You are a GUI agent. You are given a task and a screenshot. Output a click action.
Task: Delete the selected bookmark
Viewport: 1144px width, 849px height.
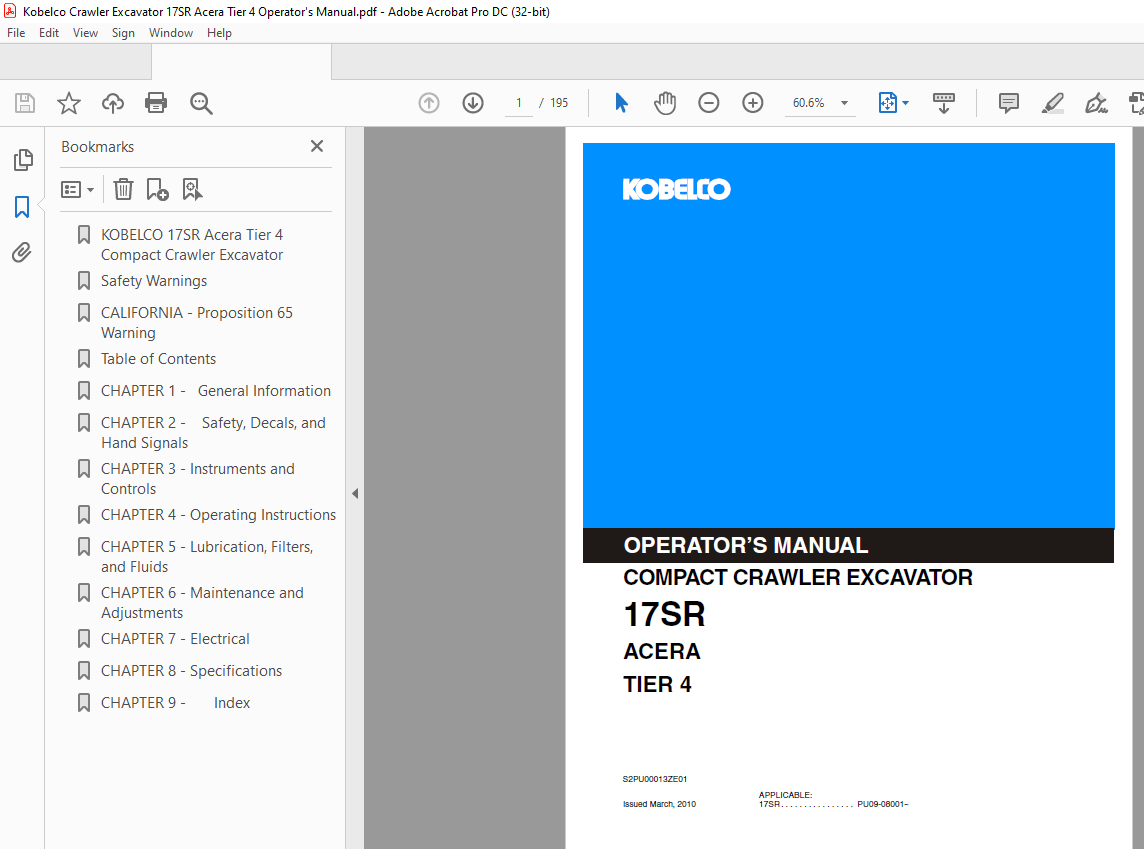click(x=123, y=190)
